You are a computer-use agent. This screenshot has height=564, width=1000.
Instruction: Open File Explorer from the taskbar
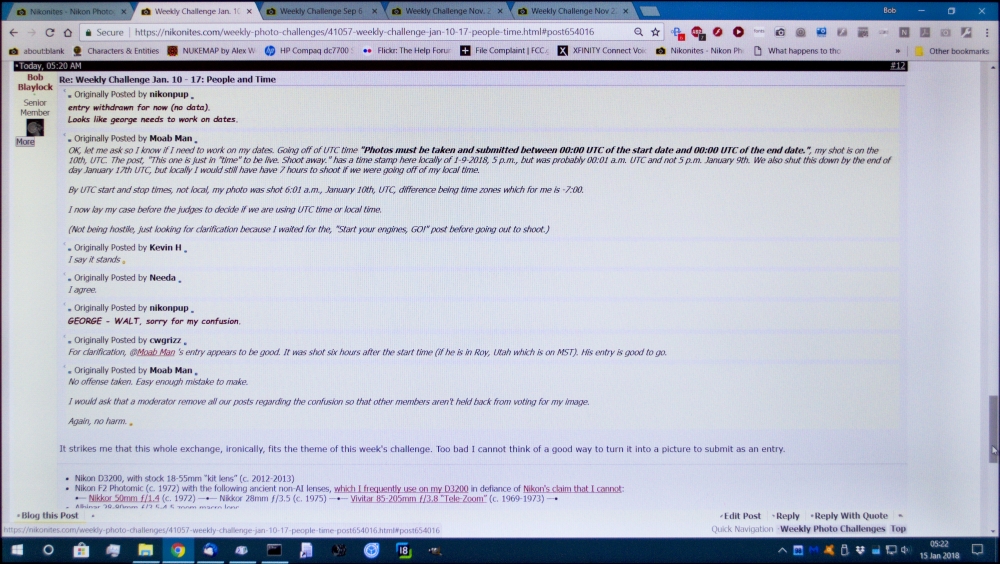pyautogui.click(x=145, y=550)
